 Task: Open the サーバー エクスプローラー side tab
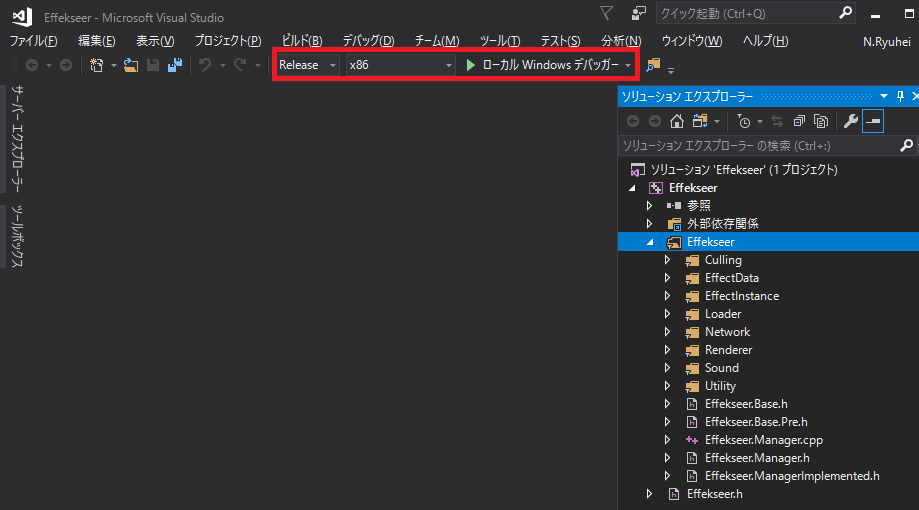click(x=18, y=139)
